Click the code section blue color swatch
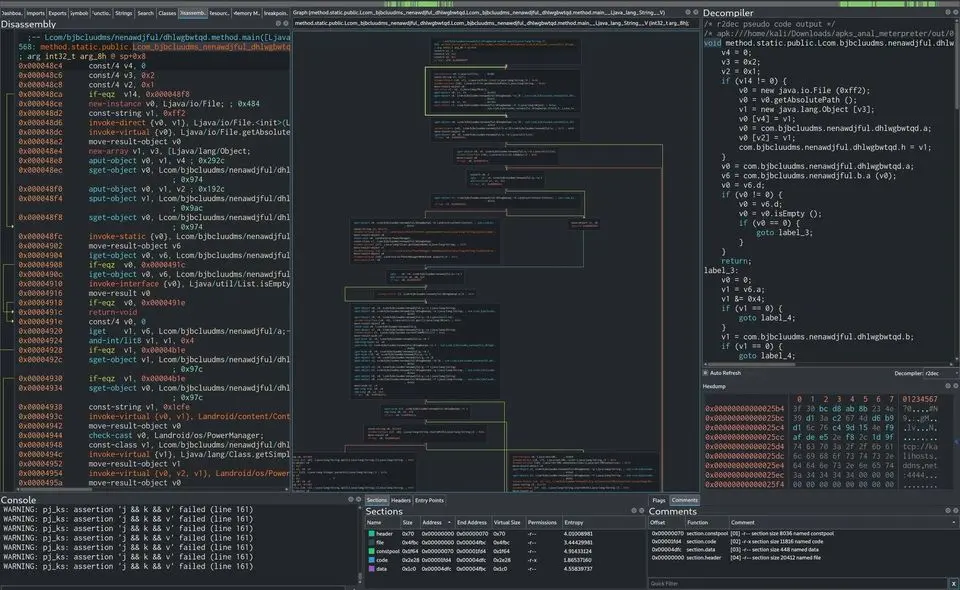The height and width of the screenshot is (590, 960). [x=371, y=560]
